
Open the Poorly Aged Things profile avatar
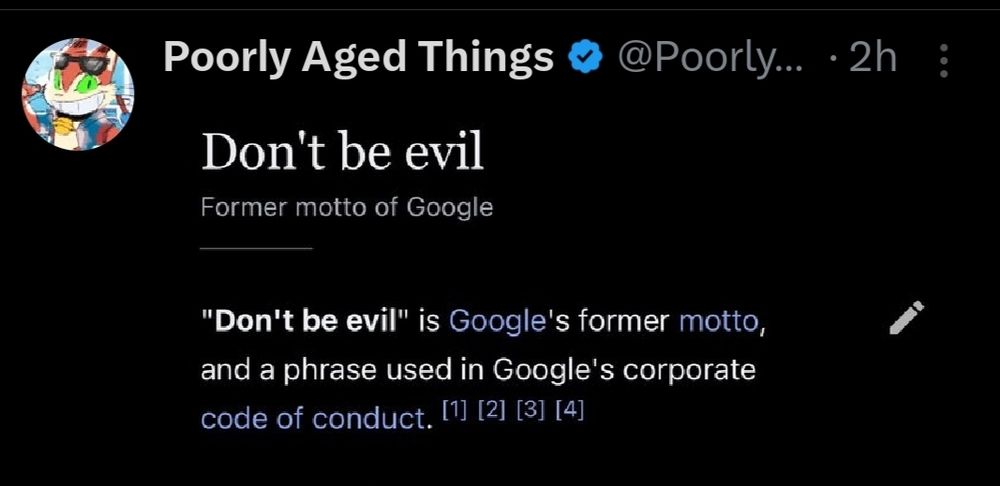[x=78, y=94]
